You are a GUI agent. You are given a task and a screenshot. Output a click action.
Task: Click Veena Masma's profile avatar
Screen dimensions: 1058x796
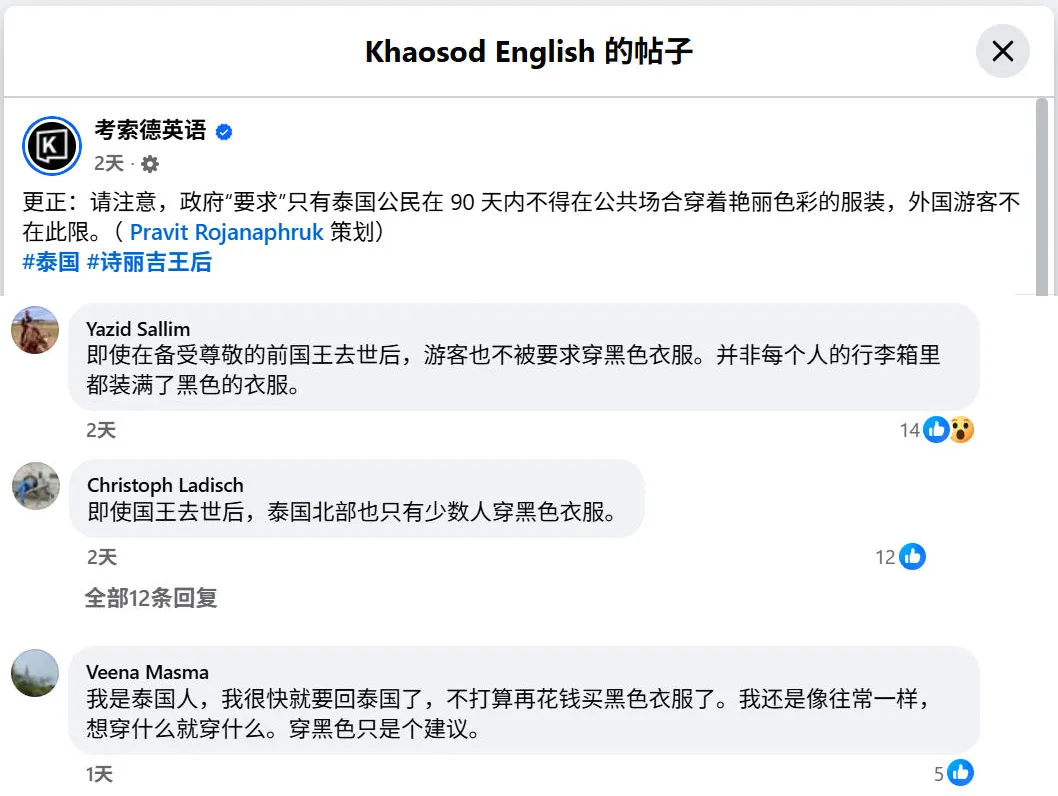pos(34,673)
